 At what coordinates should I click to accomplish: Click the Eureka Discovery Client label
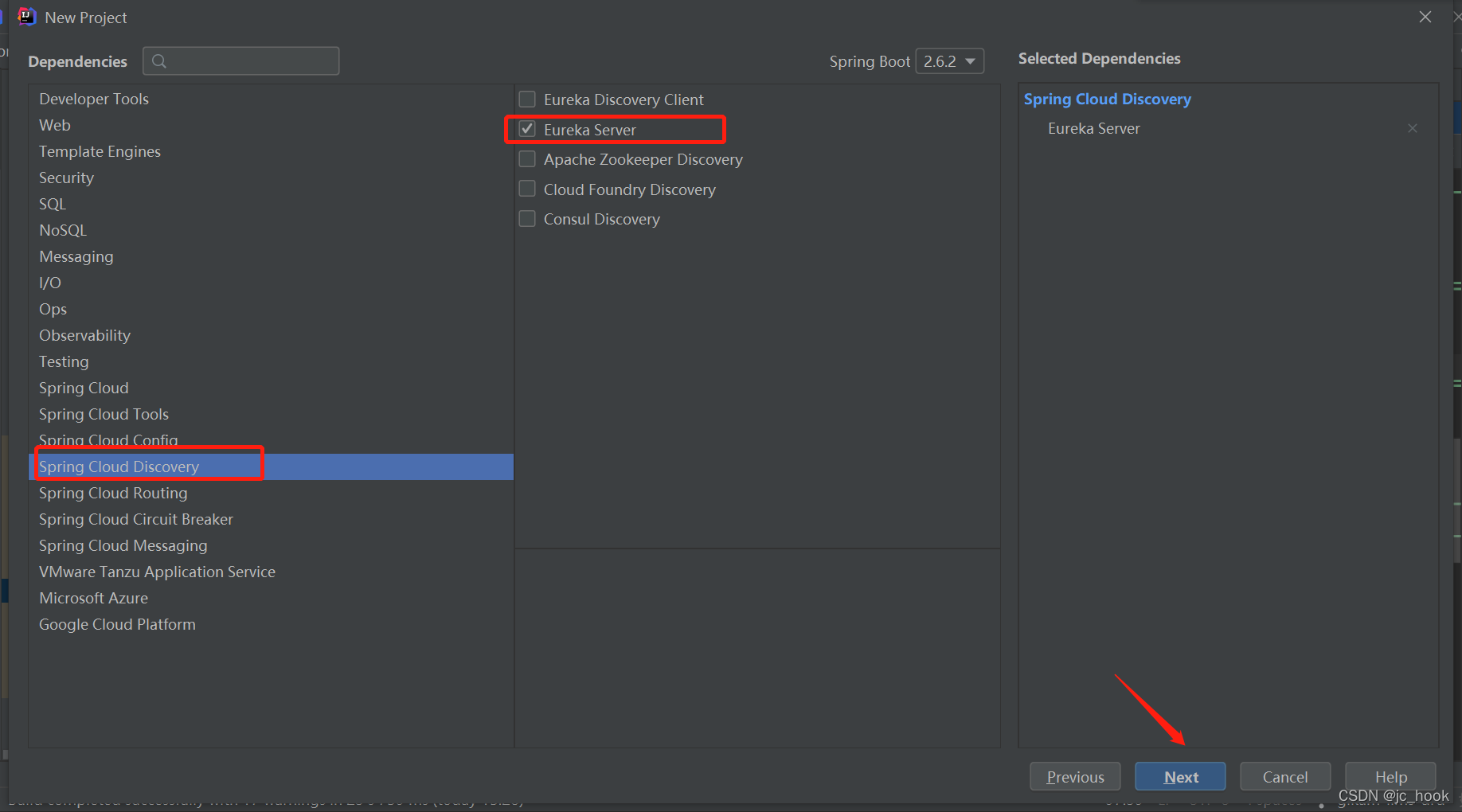623,100
